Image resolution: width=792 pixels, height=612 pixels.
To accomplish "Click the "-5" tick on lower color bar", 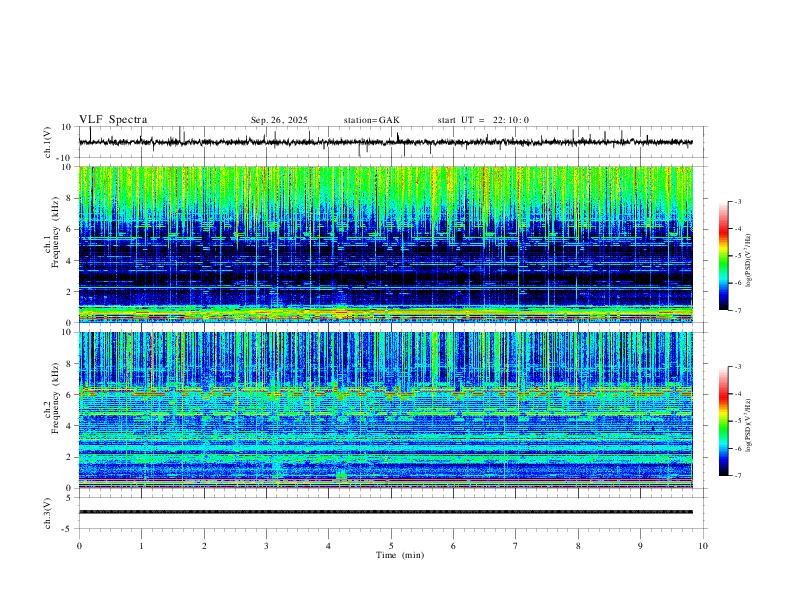I will point(737,421).
